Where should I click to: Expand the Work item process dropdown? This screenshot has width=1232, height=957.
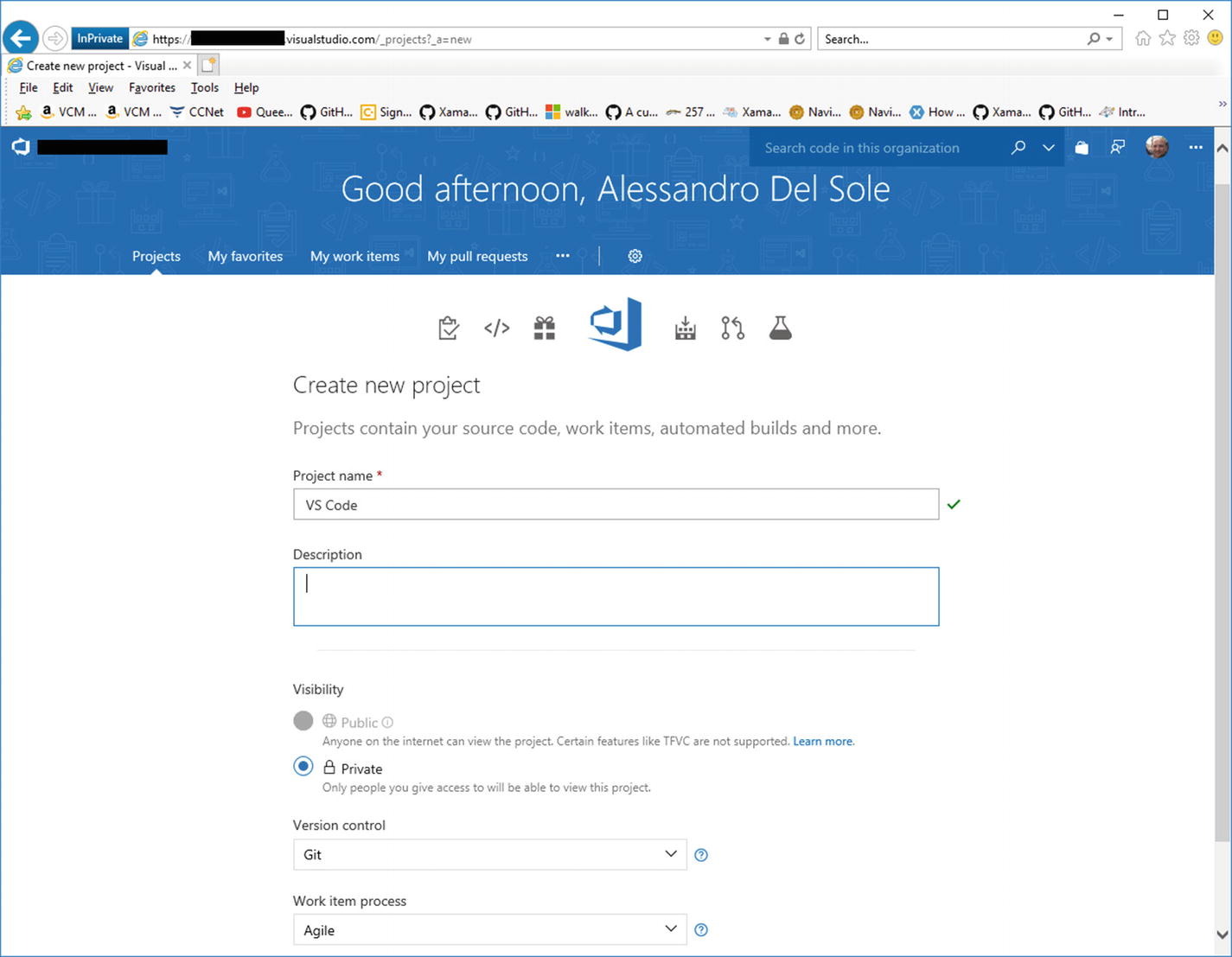(489, 930)
